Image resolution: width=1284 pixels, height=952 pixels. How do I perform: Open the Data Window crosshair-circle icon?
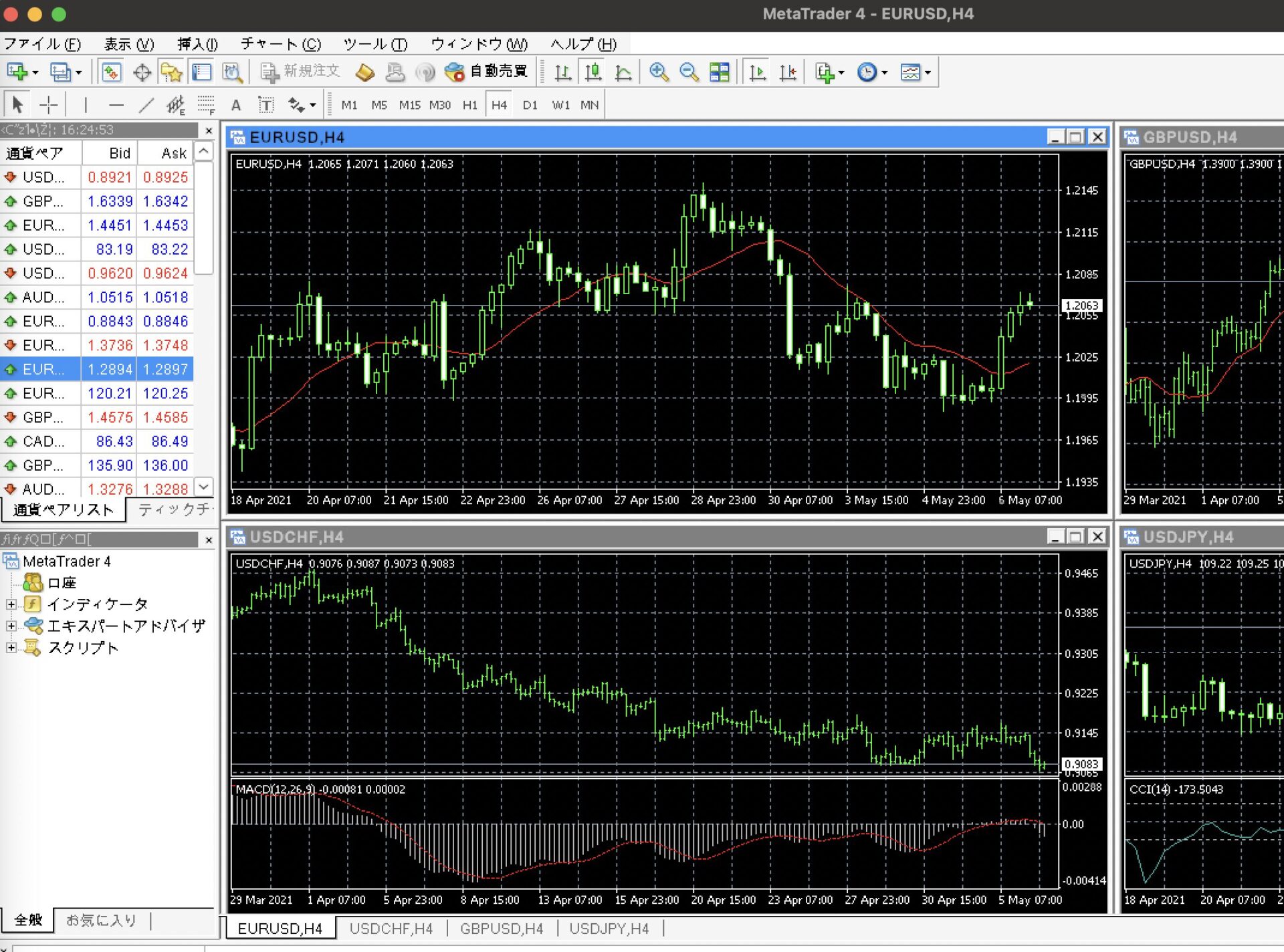coord(142,72)
